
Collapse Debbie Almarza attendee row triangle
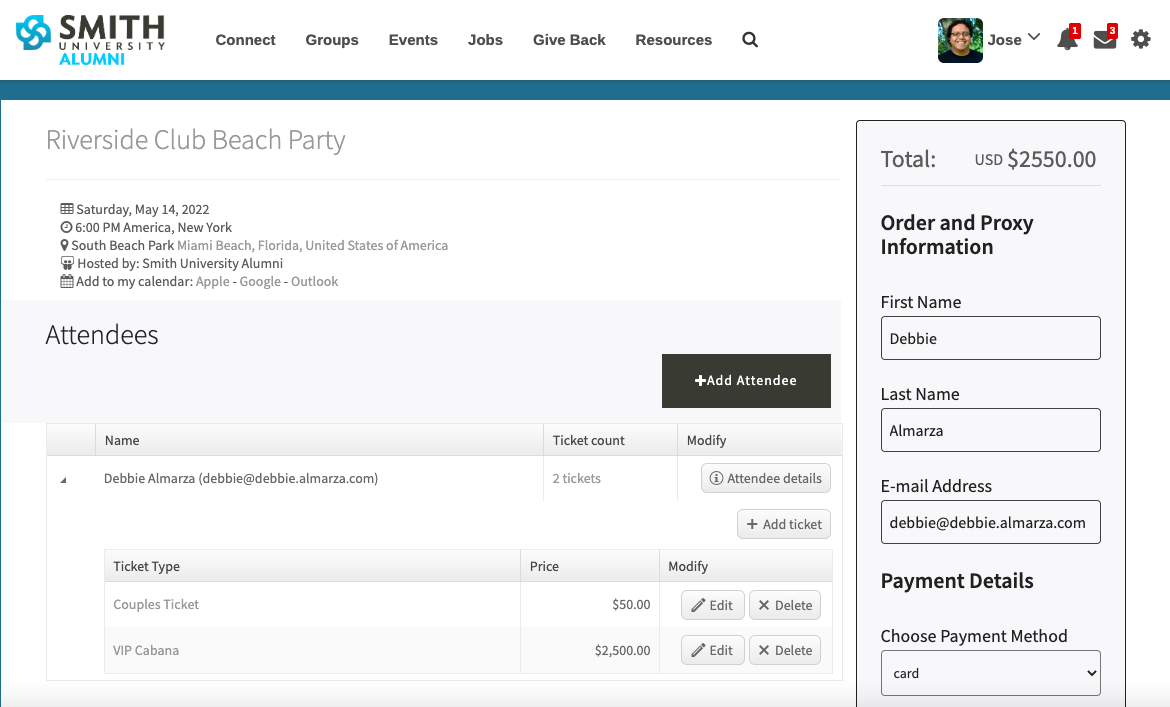coord(63,480)
